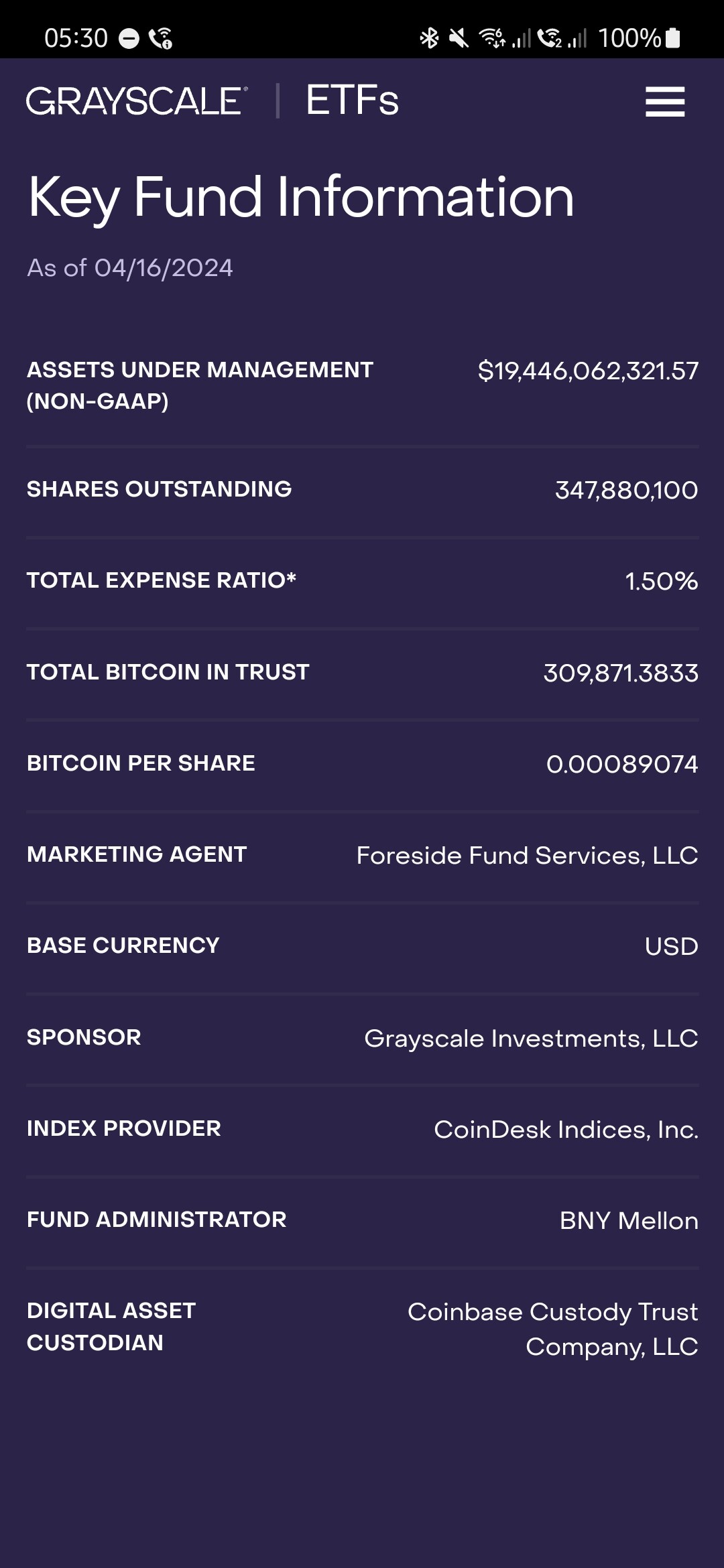Tap the As of 04/16/2024 date

[x=130, y=268]
